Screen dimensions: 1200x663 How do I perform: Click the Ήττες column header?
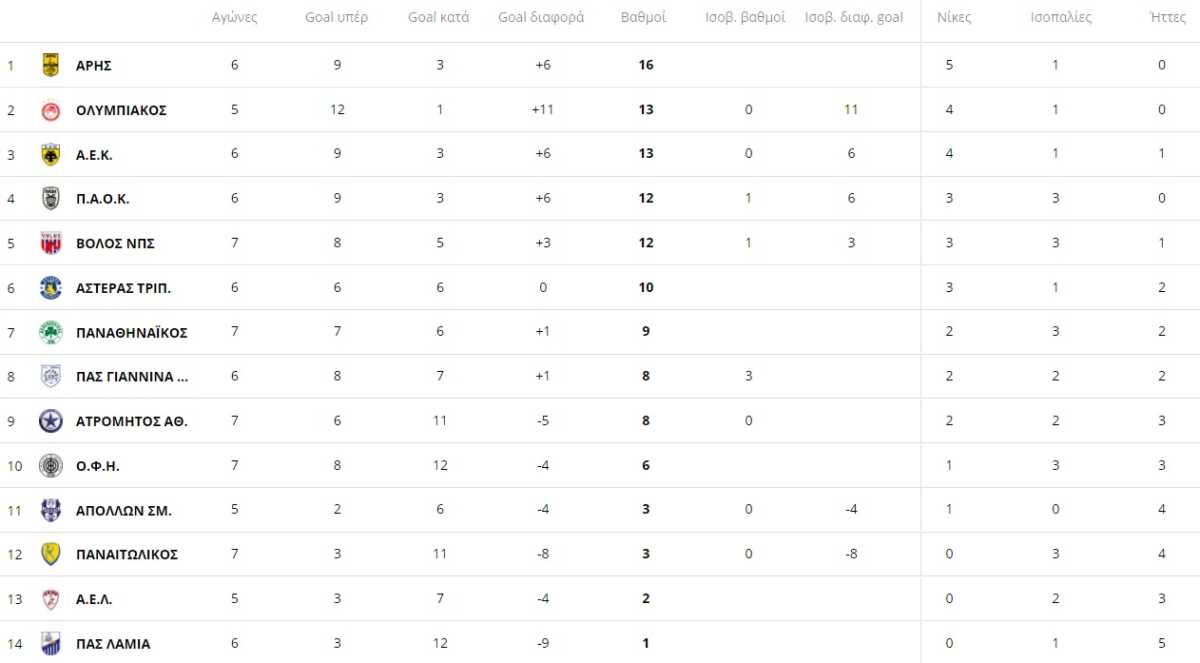point(1161,18)
